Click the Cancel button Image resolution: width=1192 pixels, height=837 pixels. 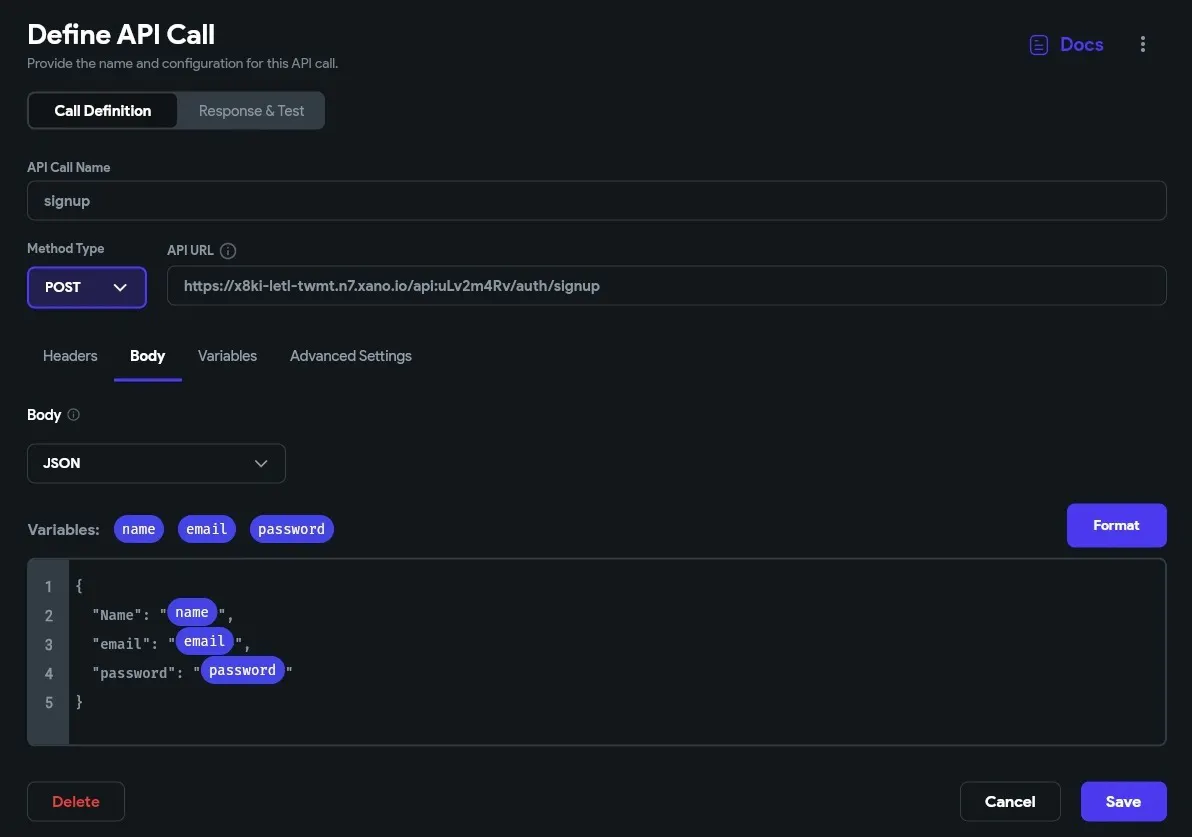click(1010, 802)
